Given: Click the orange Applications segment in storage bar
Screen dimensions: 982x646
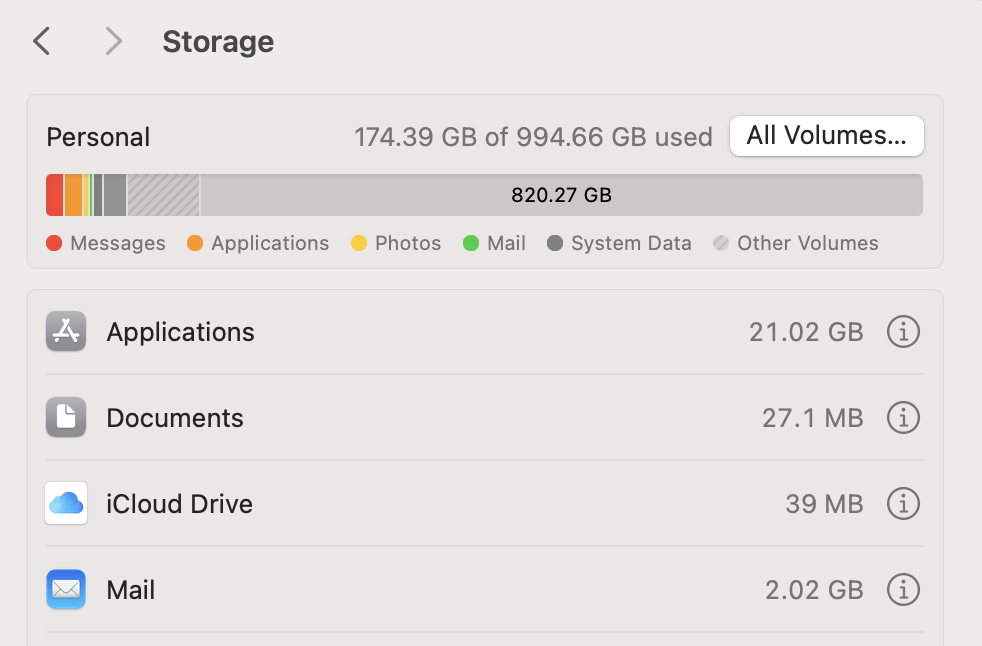Looking at the screenshot, I should tap(73, 195).
